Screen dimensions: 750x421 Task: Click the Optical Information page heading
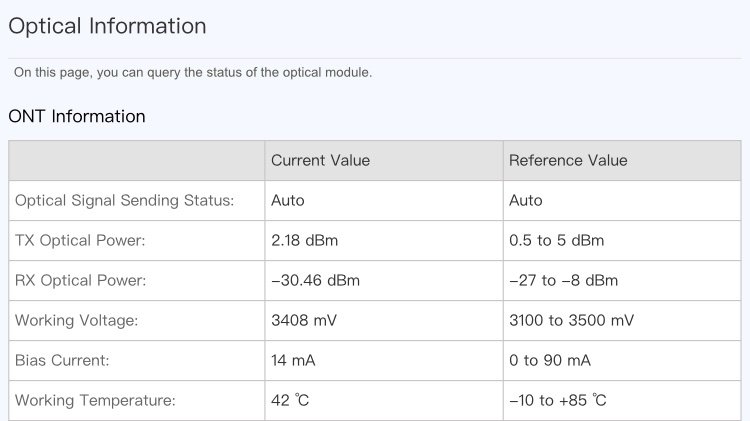[x=107, y=27]
